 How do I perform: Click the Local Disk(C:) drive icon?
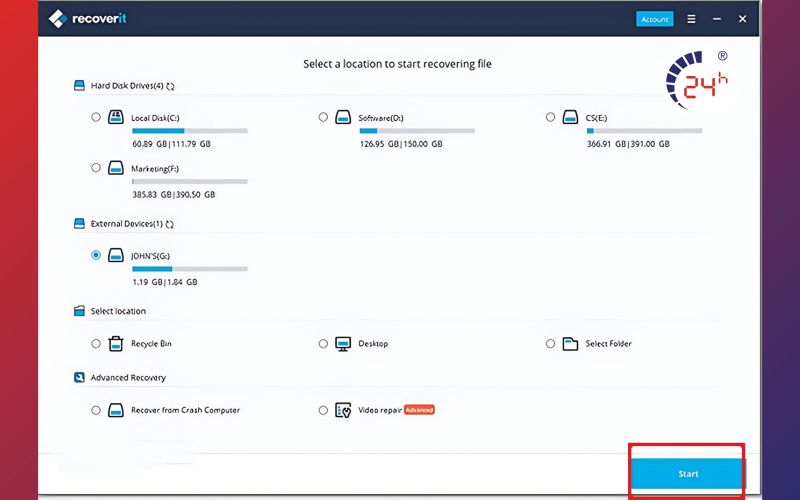(116, 117)
